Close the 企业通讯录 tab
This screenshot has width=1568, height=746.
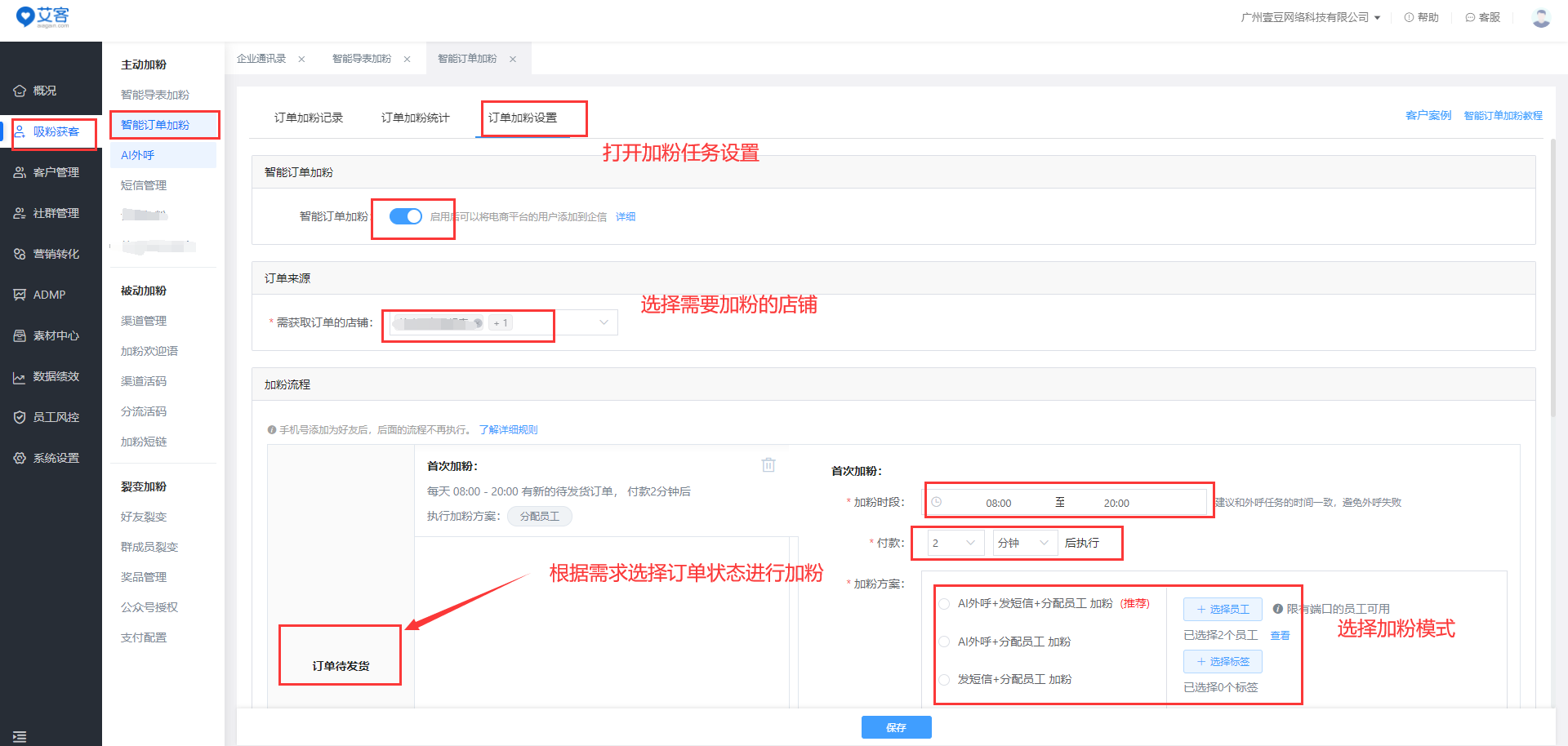[x=301, y=58]
